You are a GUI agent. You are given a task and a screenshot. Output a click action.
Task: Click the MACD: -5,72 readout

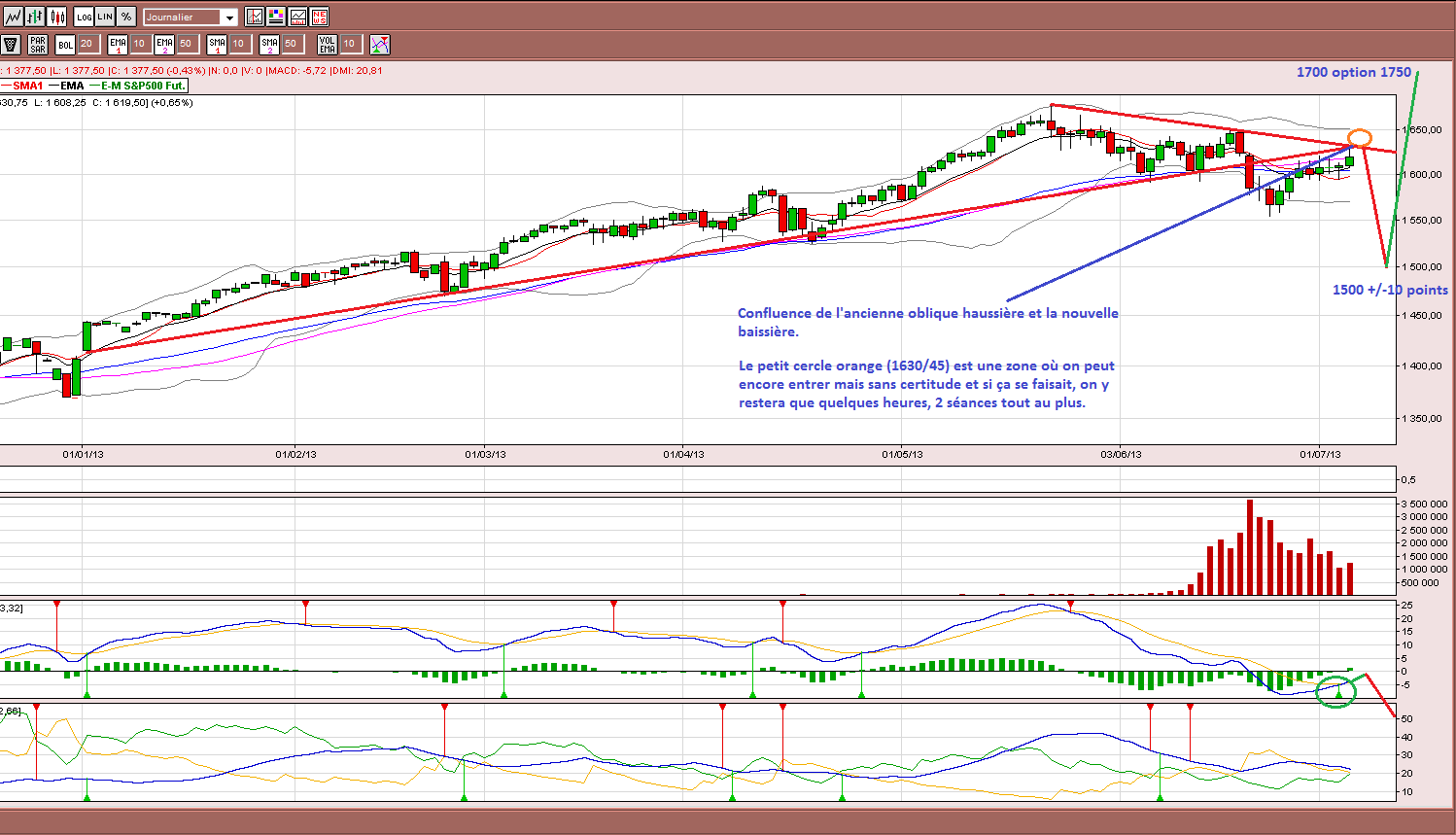point(297,70)
